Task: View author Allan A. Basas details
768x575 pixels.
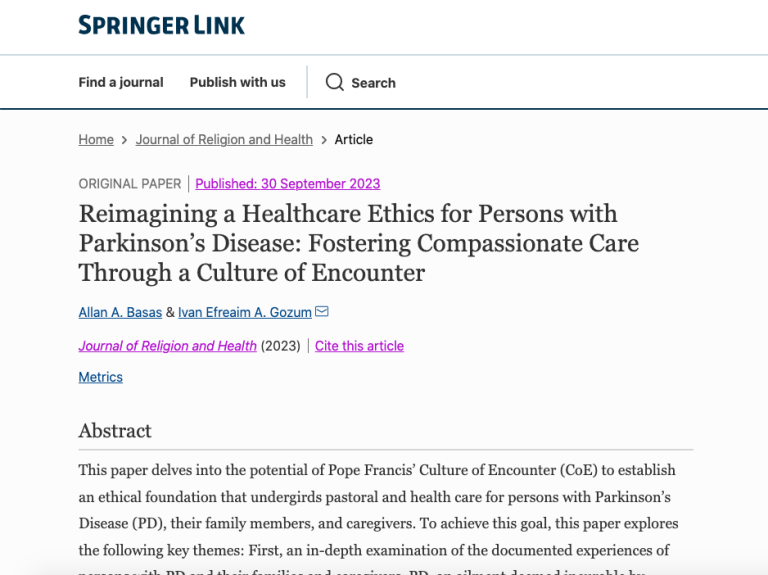Action: tap(120, 312)
